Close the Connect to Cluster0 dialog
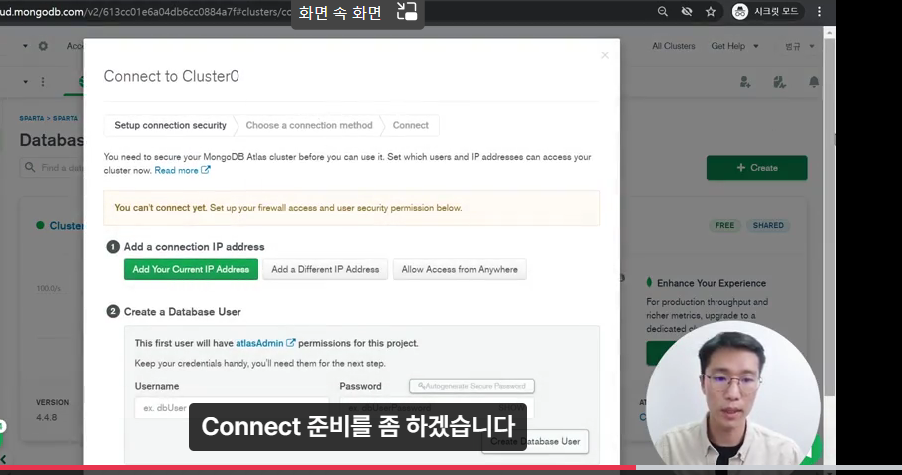The height and width of the screenshot is (475, 902). coord(605,55)
